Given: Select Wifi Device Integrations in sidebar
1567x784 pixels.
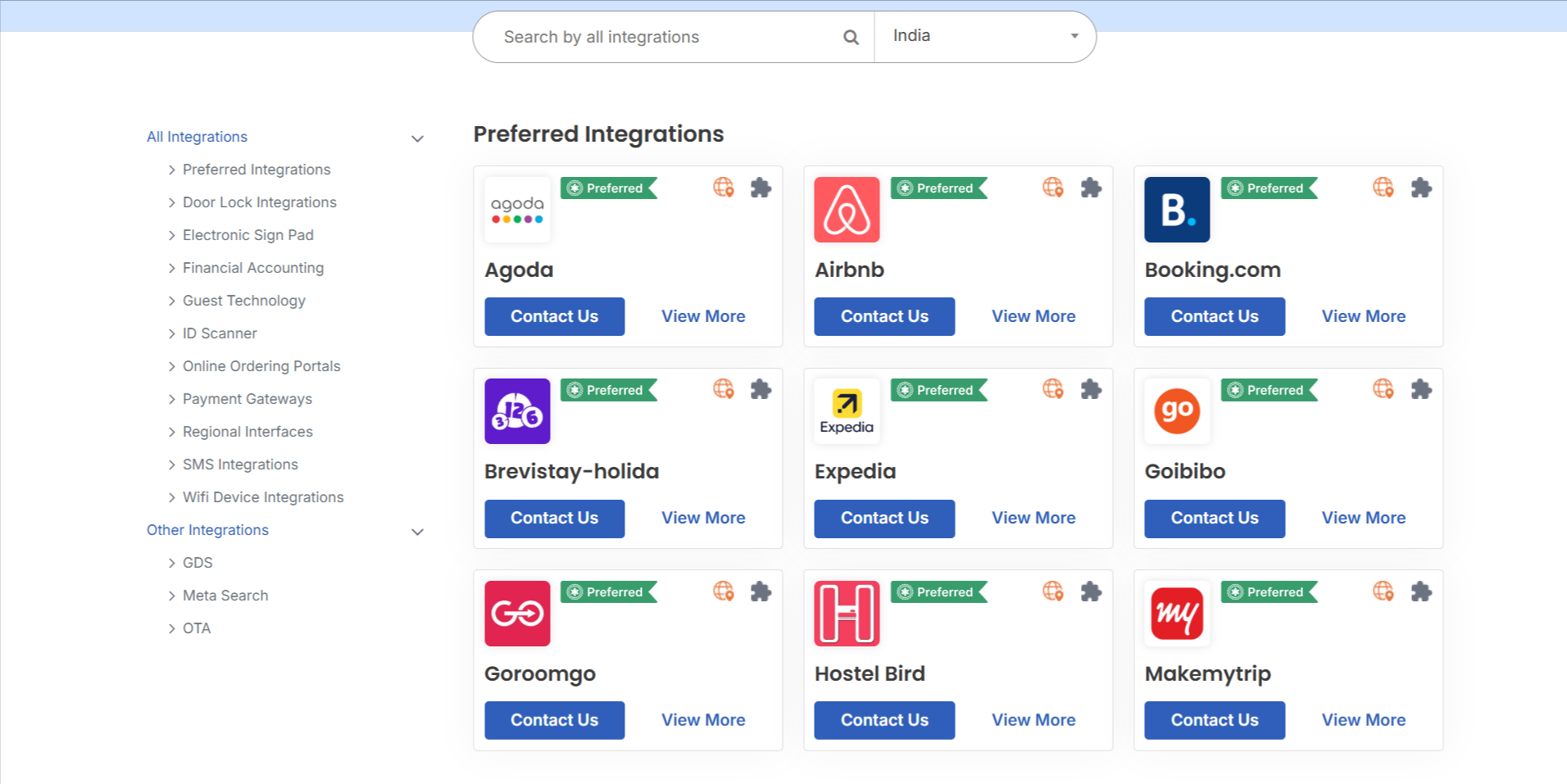Looking at the screenshot, I should 263,497.
